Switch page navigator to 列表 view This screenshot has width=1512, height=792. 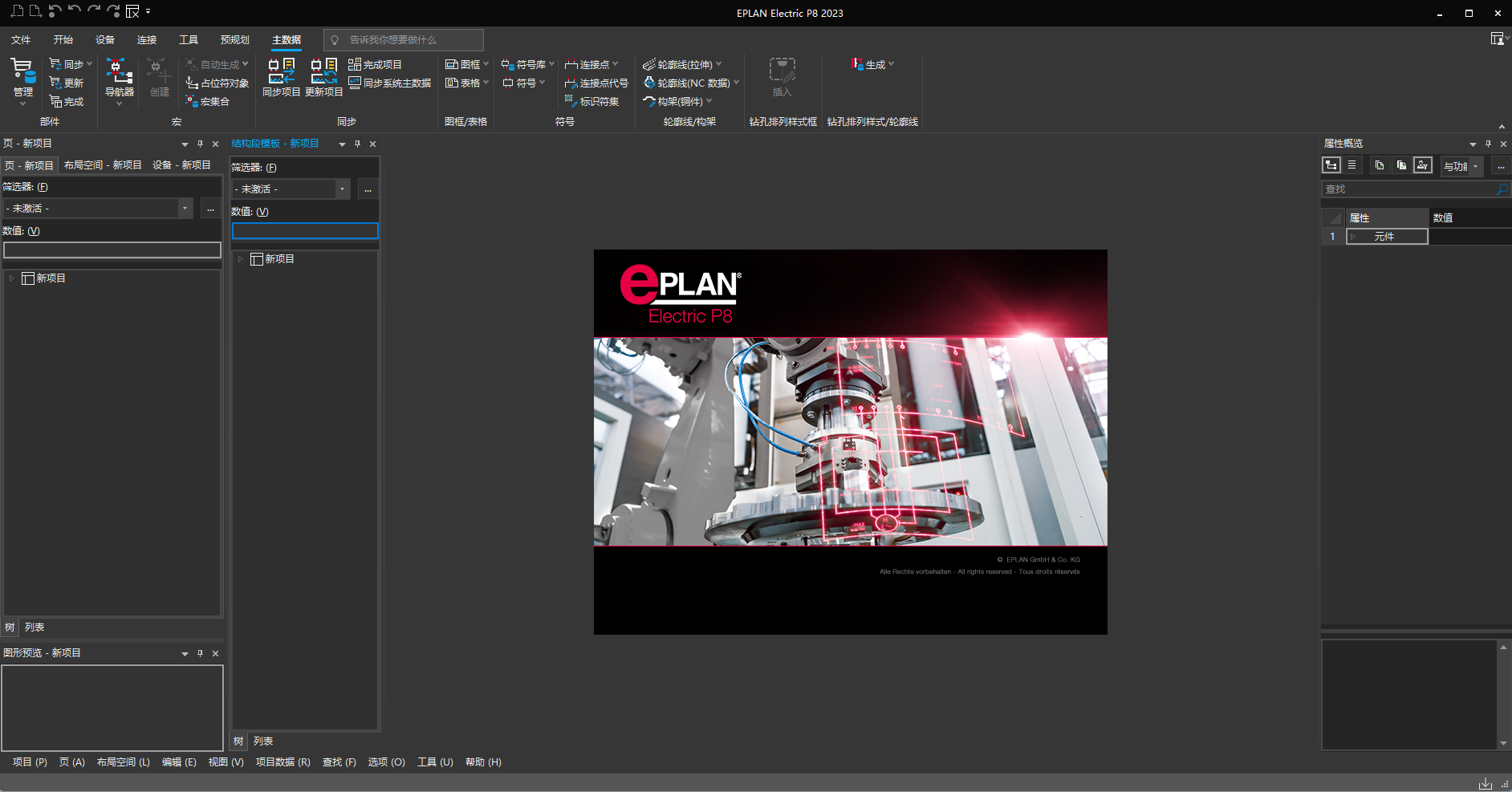pyautogui.click(x=35, y=628)
